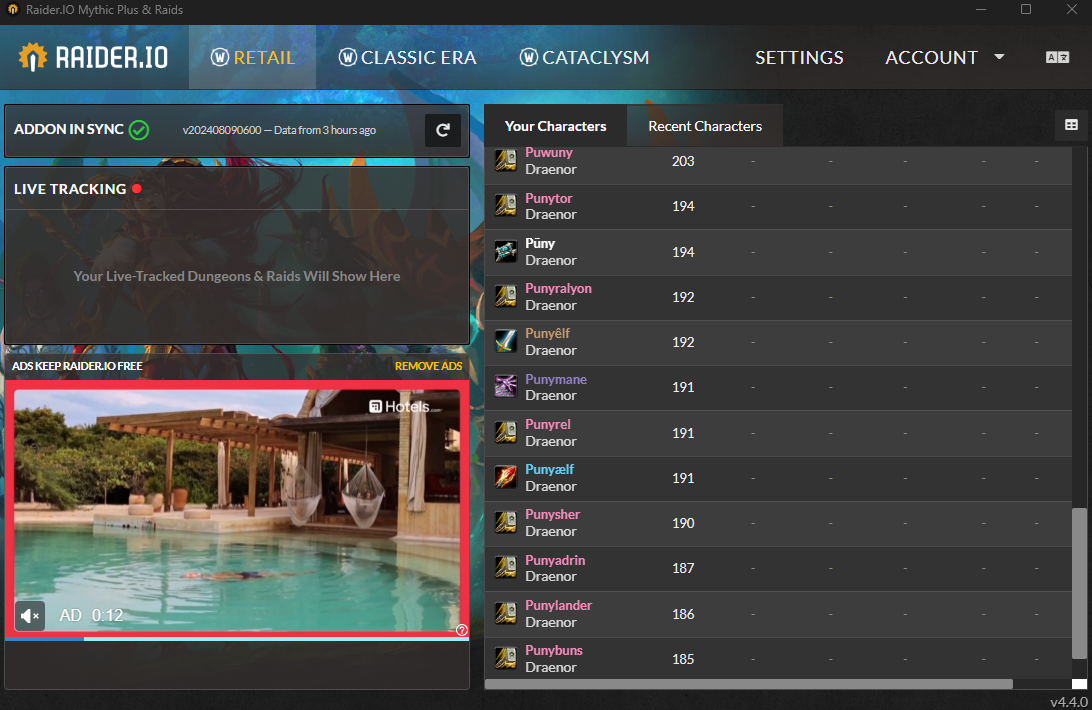Switch to the Retail tab

[x=253, y=57]
